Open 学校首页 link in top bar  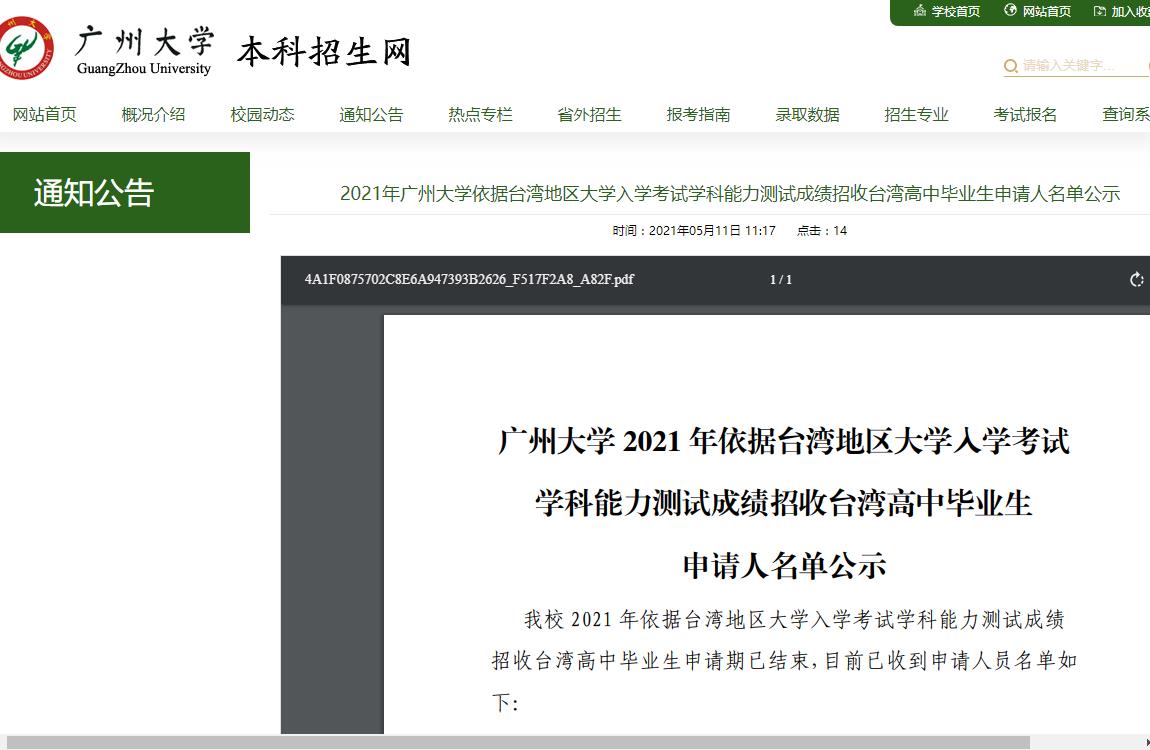956,11
